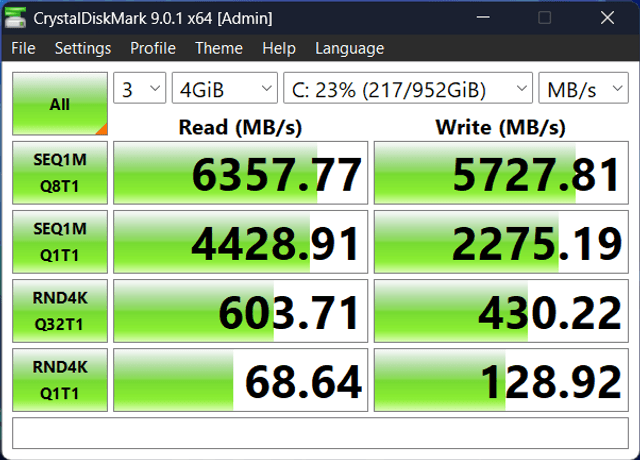Open the test count dropdown showing 3
The width and height of the screenshot is (640, 460).
click(140, 88)
